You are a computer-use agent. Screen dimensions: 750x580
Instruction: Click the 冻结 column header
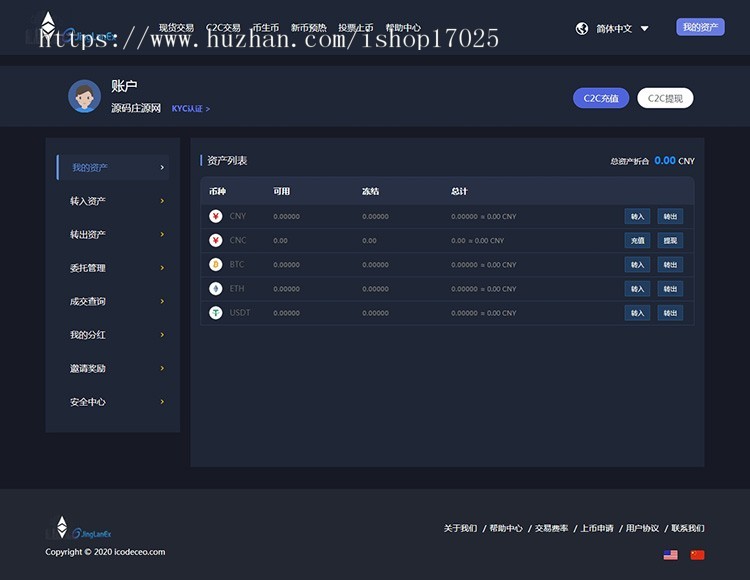pyautogui.click(x=370, y=191)
